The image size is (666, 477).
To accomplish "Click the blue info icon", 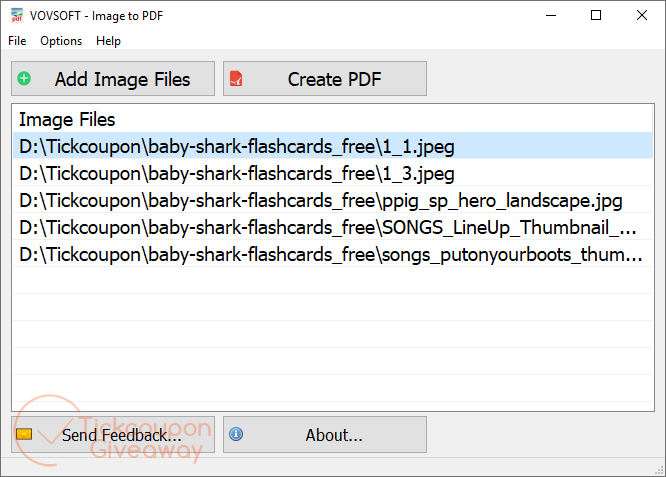I will (236, 434).
